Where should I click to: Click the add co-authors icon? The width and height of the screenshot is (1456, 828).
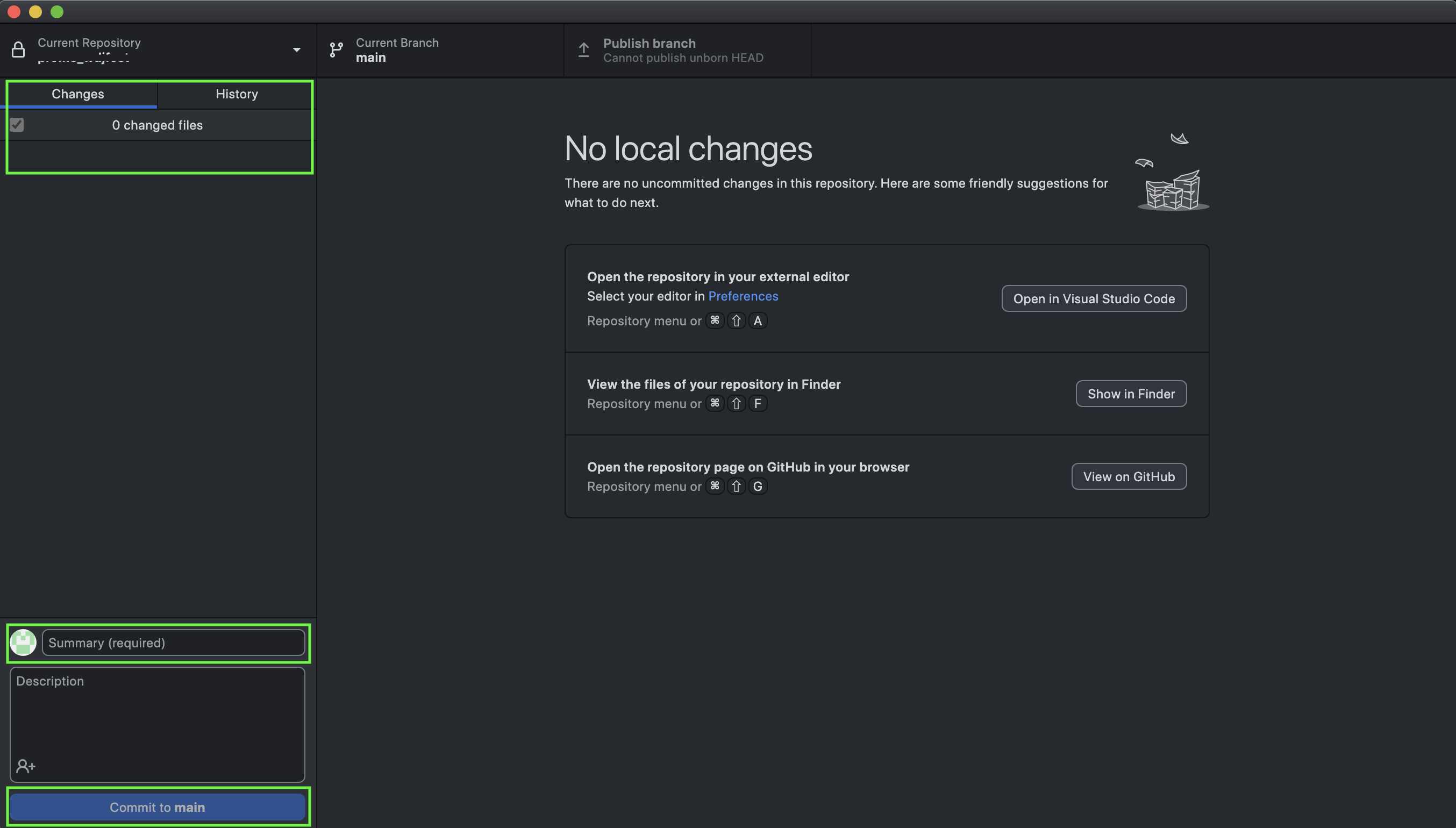[26, 766]
